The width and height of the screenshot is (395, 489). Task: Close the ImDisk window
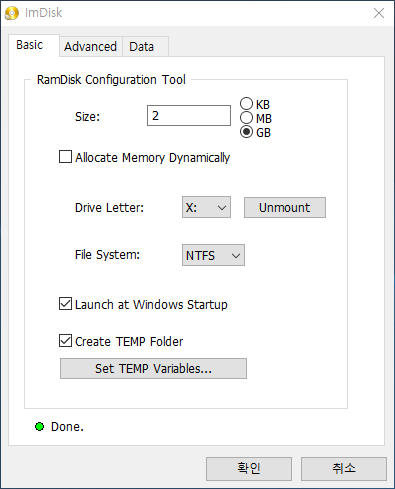point(379,13)
